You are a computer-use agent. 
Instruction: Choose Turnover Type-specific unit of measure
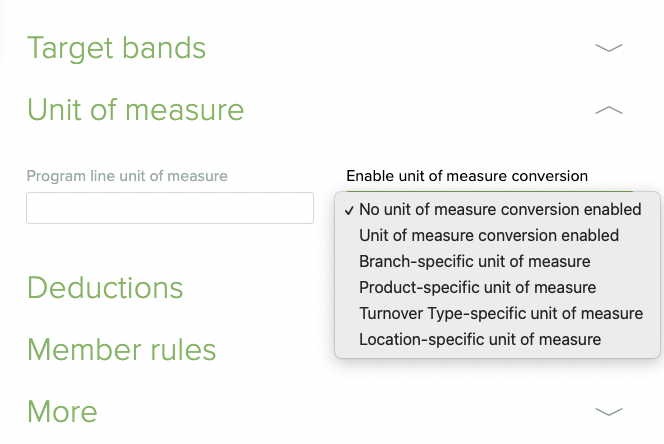[x=500, y=314]
